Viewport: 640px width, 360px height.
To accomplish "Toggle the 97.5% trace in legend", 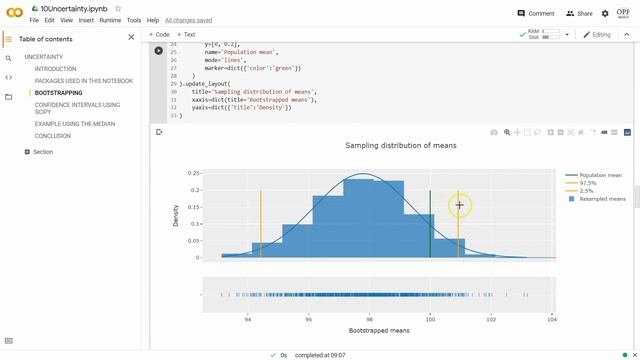I will click(x=581, y=183).
